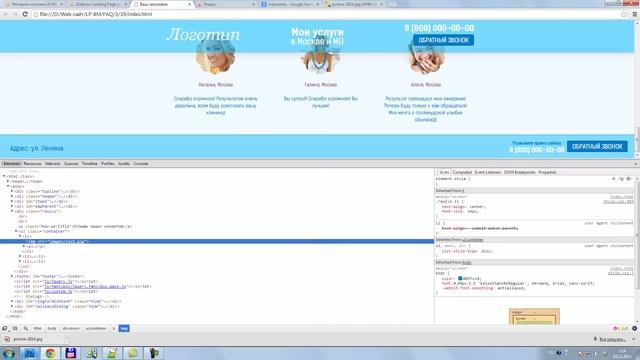Click the footer ОБРАТНЫЙ ЗВОНОК button
Screen dimensions: 640x360
597,146
